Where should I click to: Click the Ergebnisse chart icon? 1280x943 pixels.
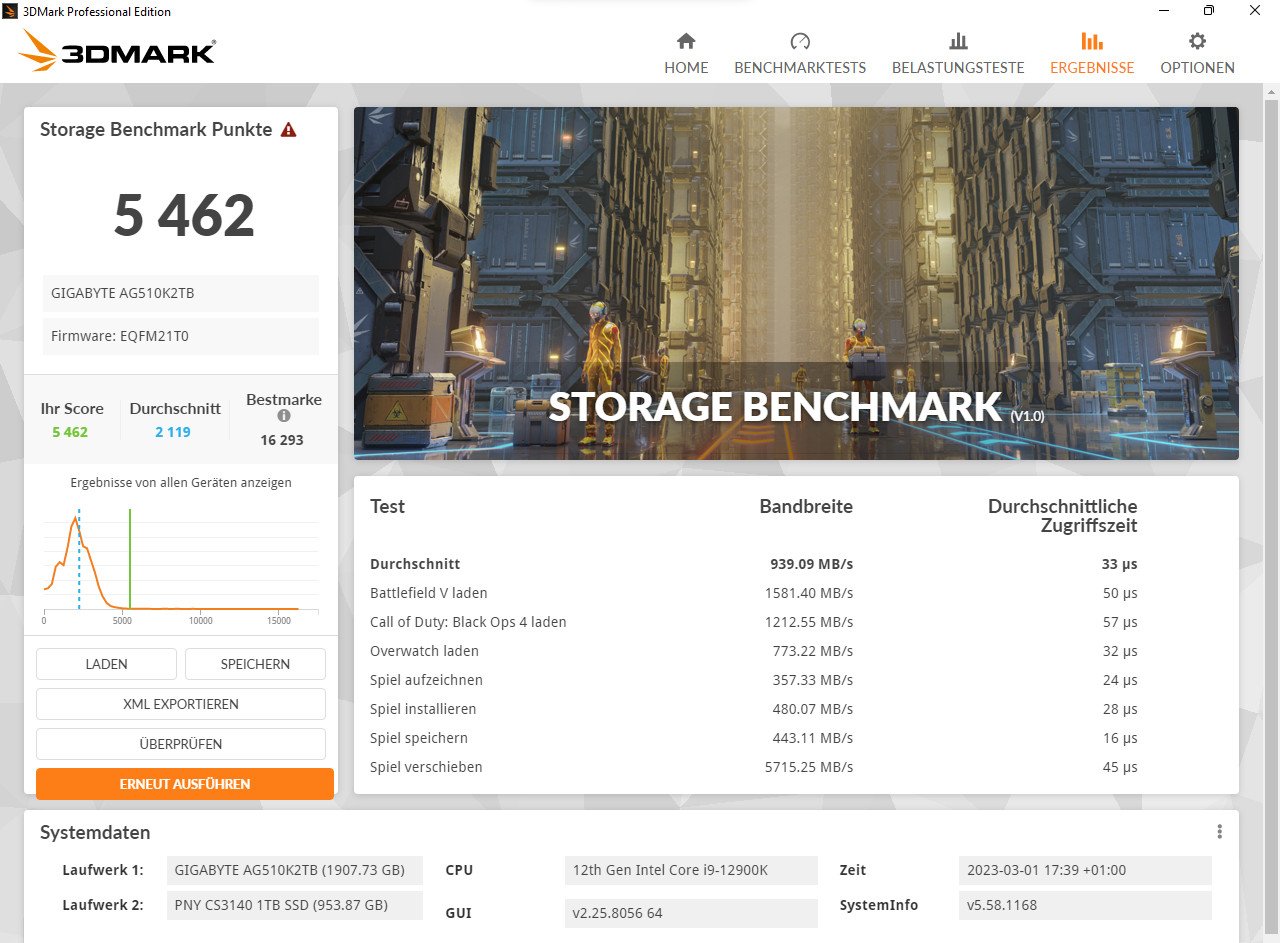[1092, 41]
